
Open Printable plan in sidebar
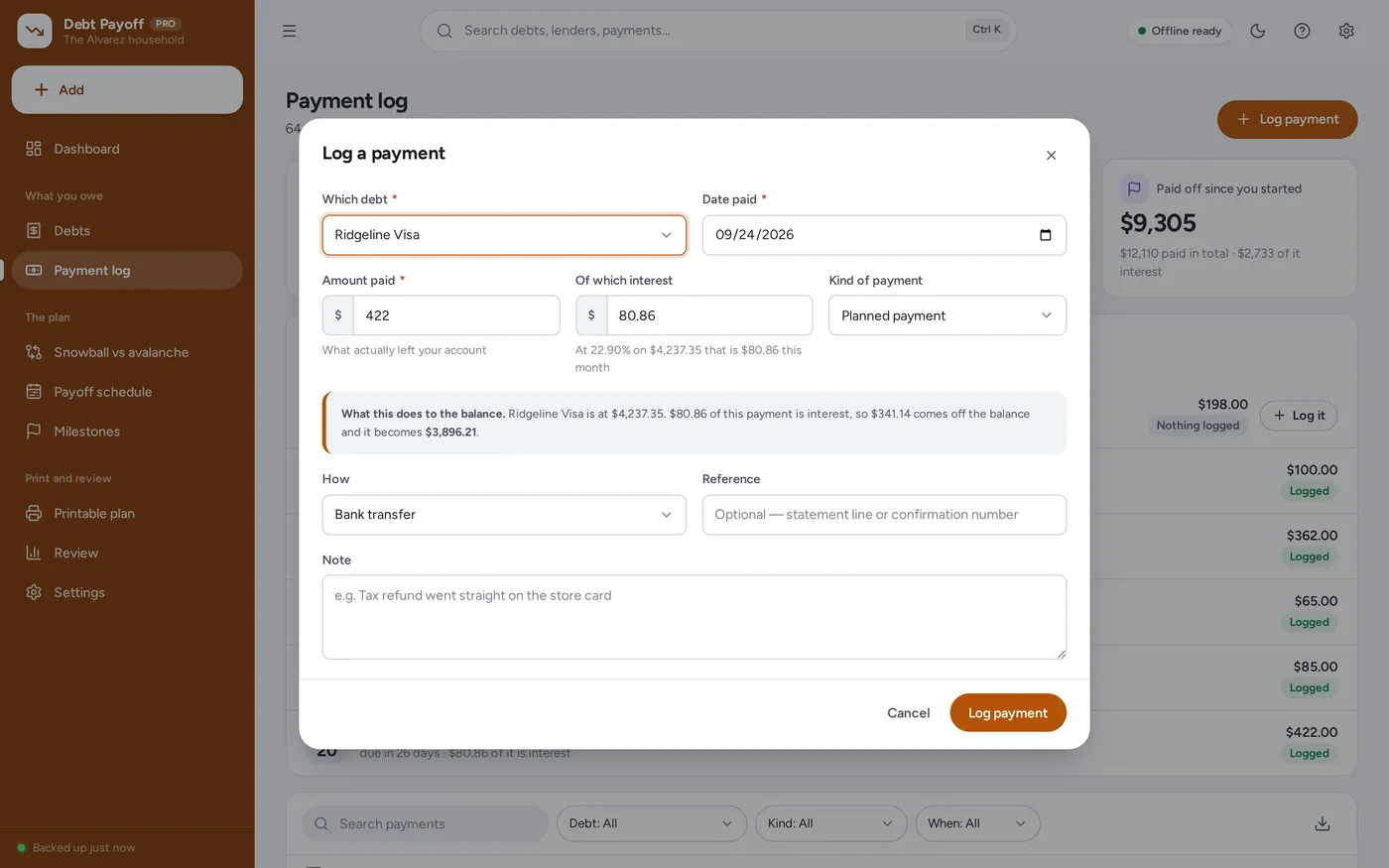pyautogui.click(x=127, y=513)
